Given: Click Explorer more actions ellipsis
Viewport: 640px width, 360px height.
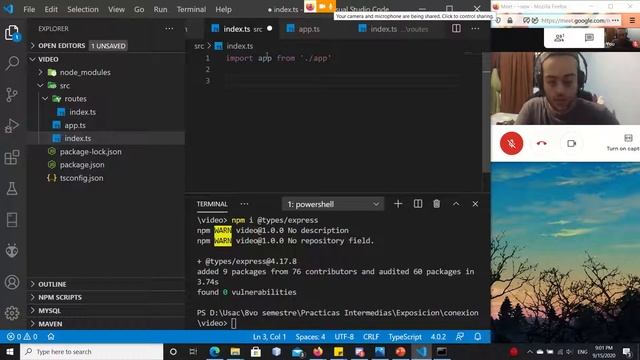Looking at the screenshot, I should (169, 29).
